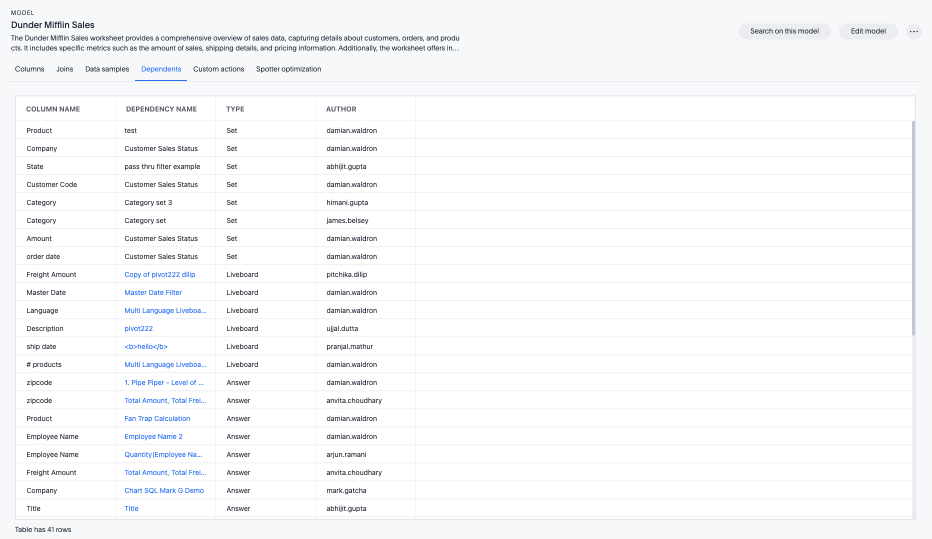932x539 pixels.
Task: Open the three-dot more options menu
Action: click(913, 31)
